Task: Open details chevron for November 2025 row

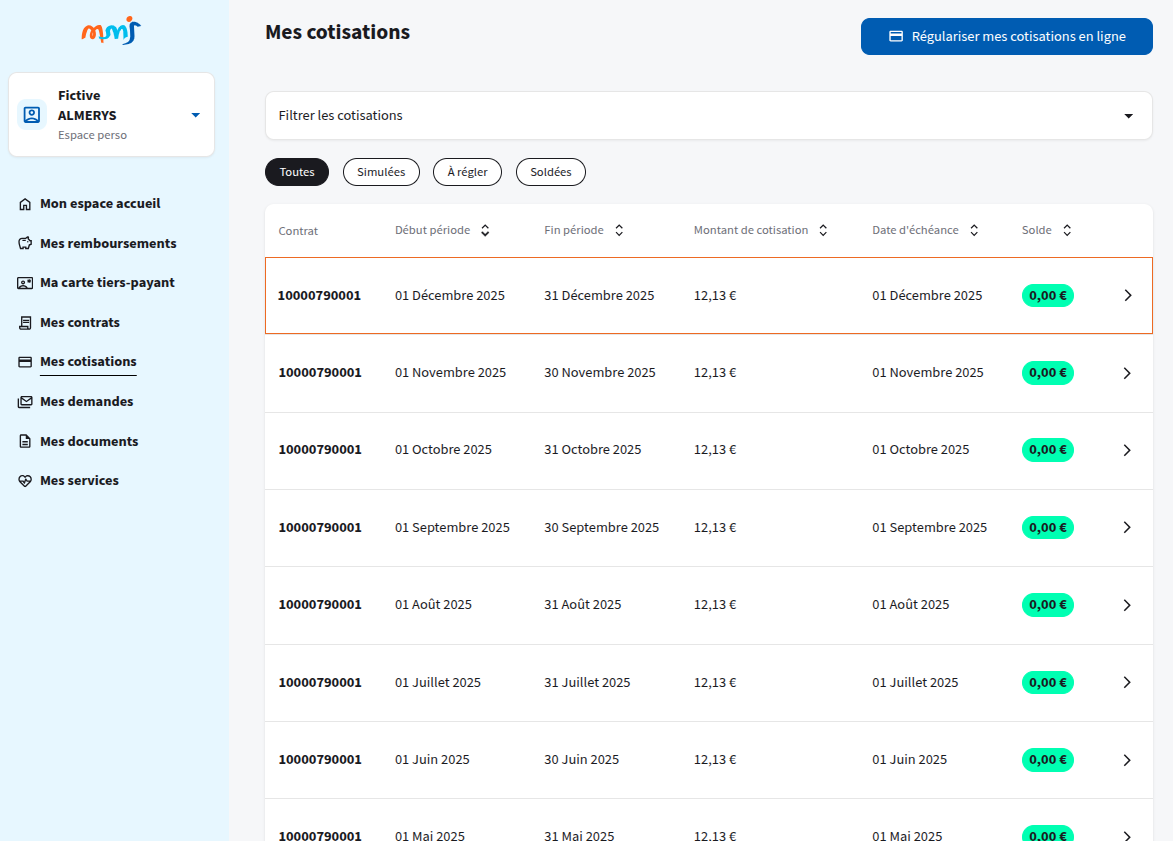Action: pyautogui.click(x=1127, y=373)
